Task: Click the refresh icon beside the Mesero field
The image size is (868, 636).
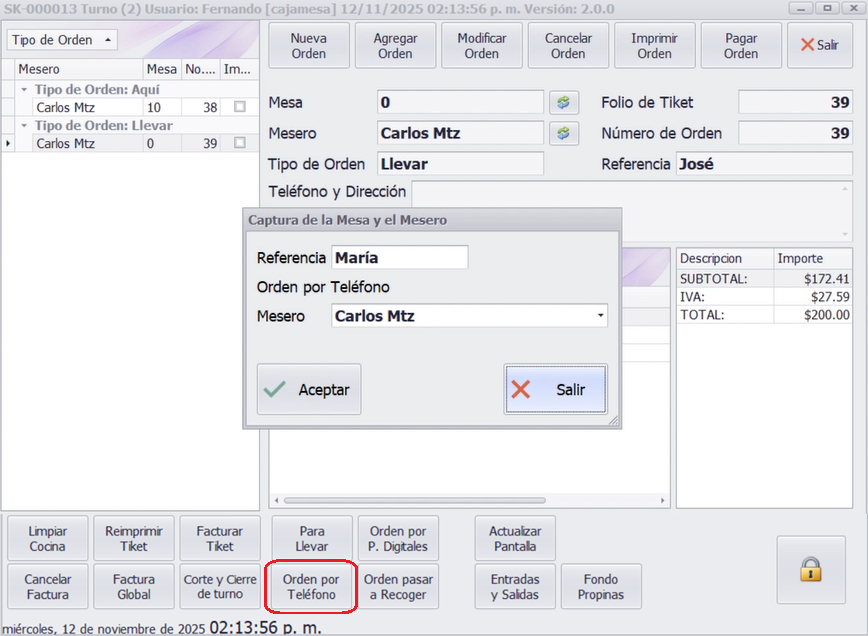Action: (564, 133)
